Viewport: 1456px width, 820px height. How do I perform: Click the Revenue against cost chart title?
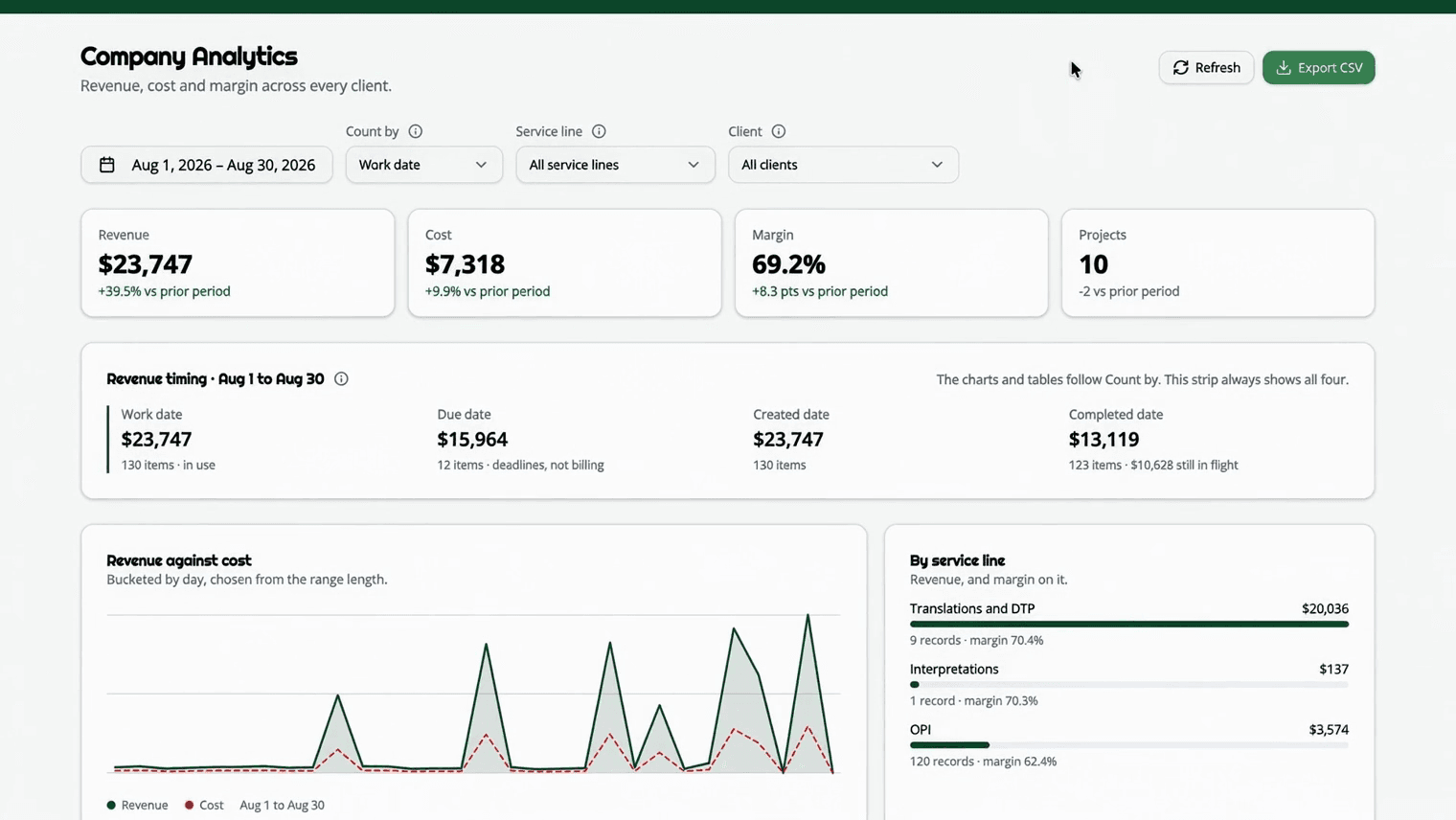point(179,560)
